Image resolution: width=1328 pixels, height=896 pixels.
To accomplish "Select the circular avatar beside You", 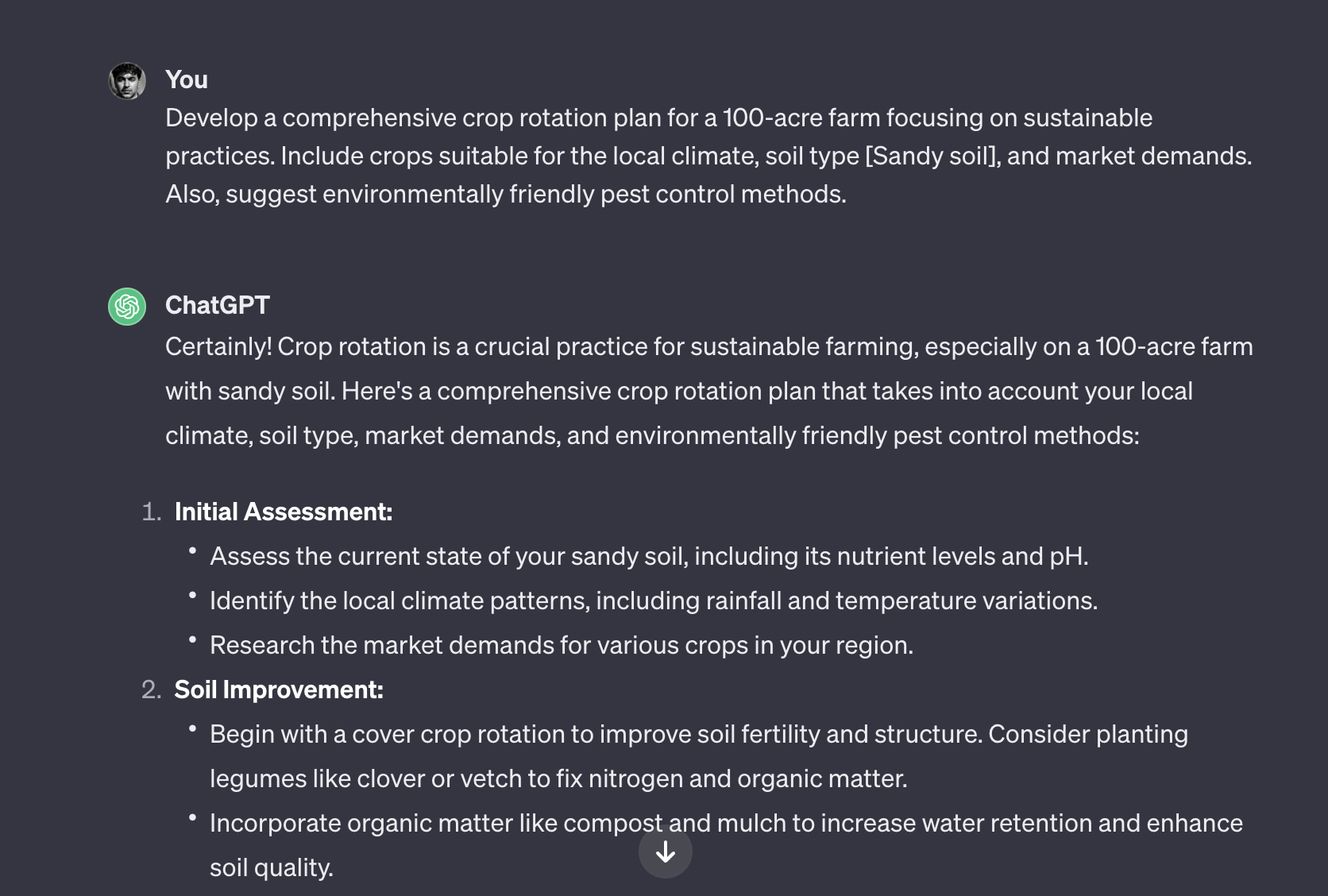I will 127,80.
